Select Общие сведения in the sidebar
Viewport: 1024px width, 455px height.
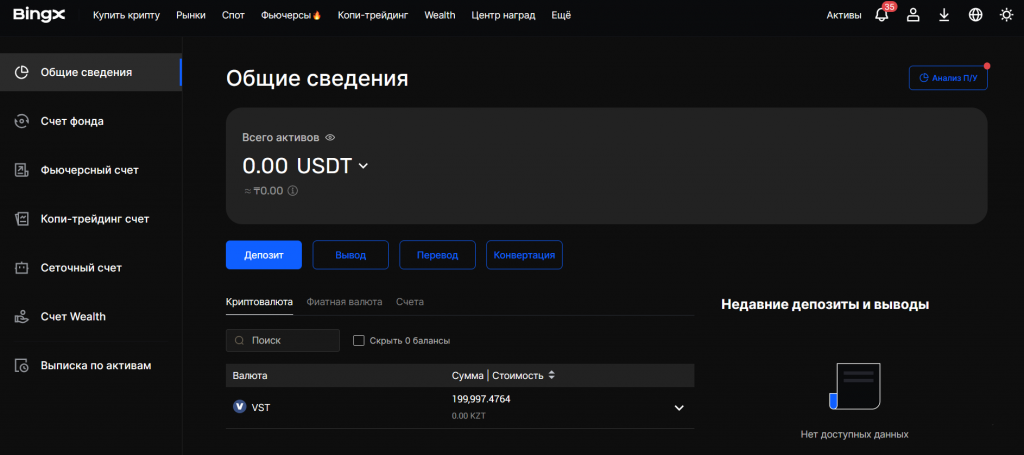[x=91, y=72]
